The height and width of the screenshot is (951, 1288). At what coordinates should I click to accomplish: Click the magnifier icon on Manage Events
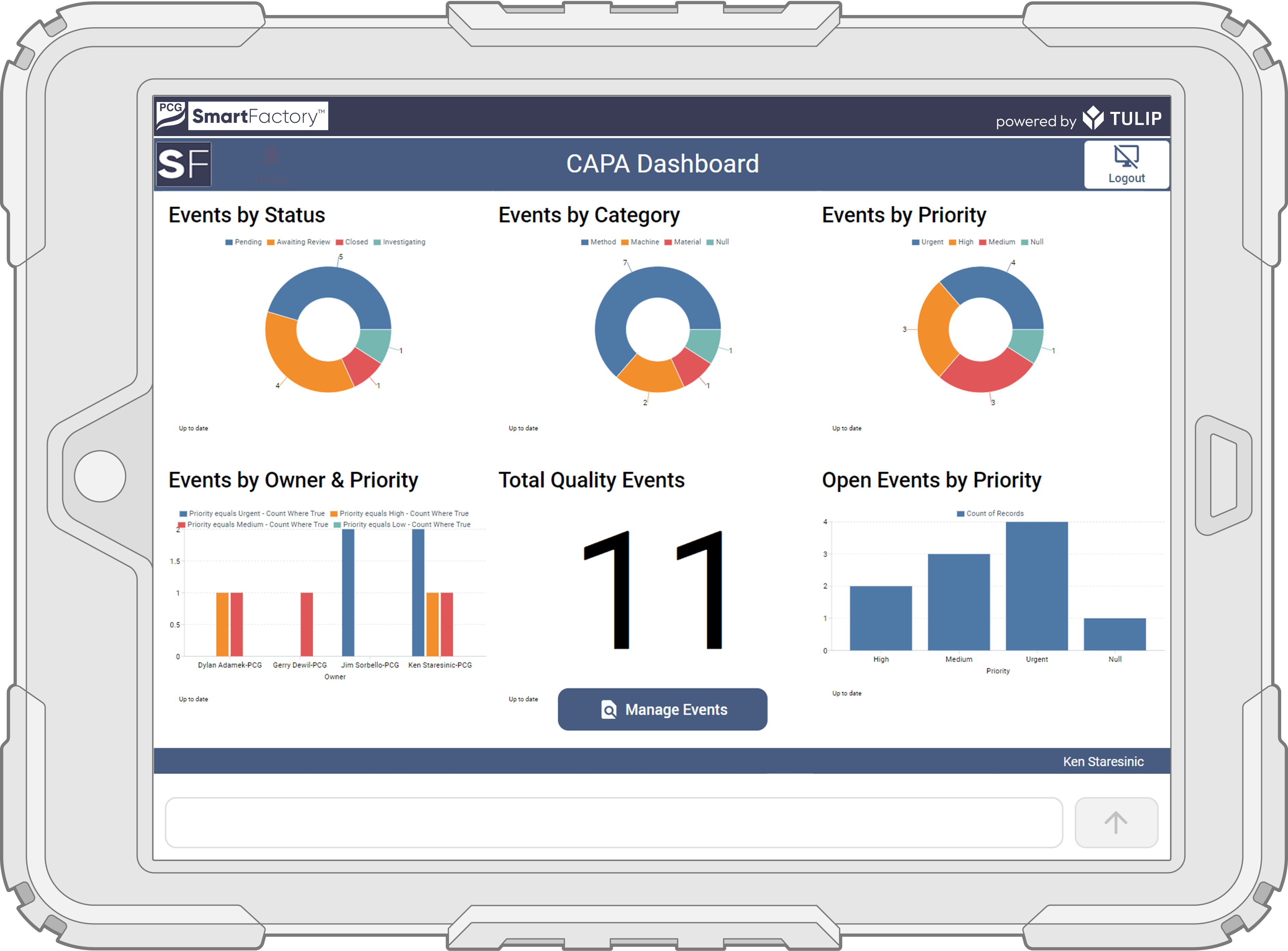click(x=609, y=709)
